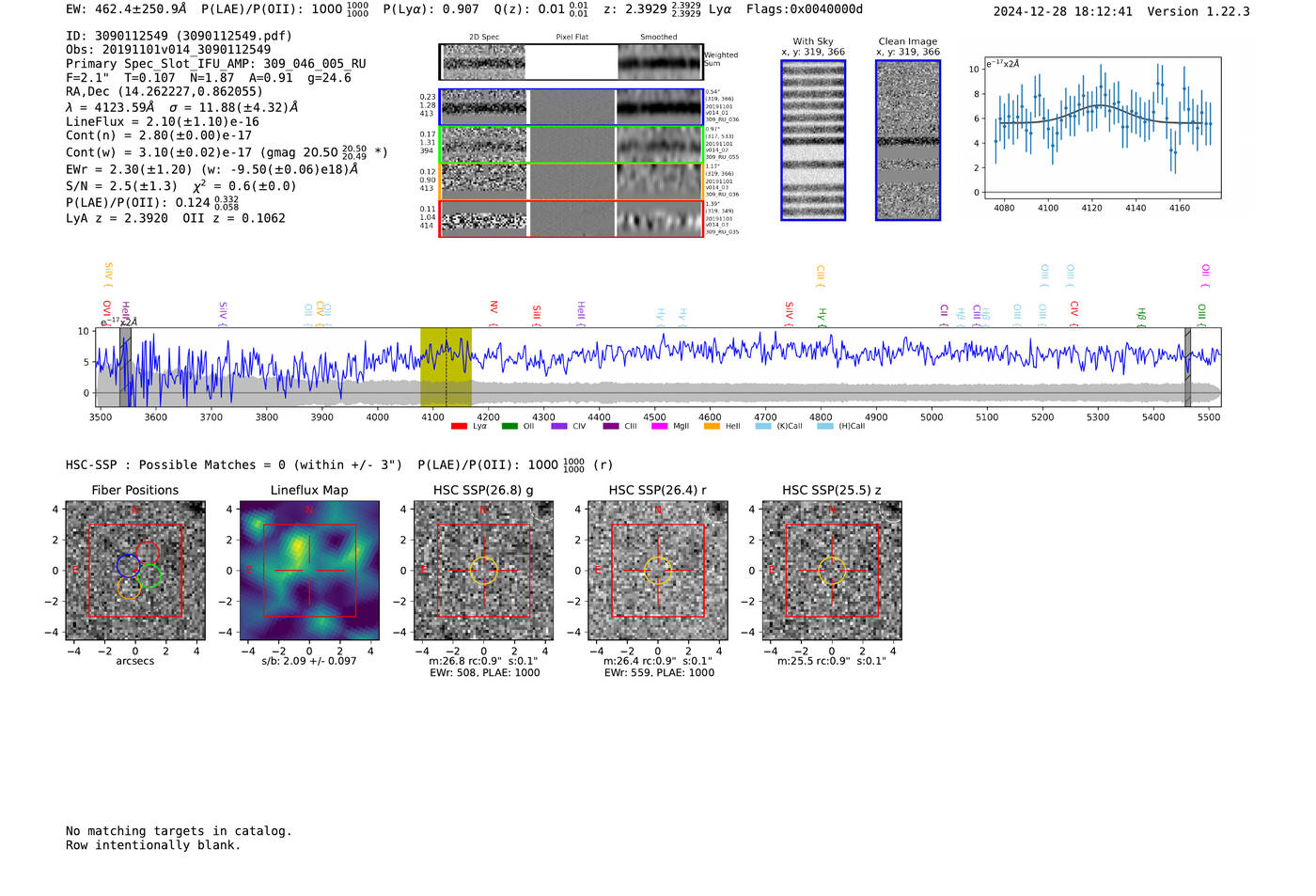
Task: Click the magenta MgII legend swatch
Action: point(660,426)
